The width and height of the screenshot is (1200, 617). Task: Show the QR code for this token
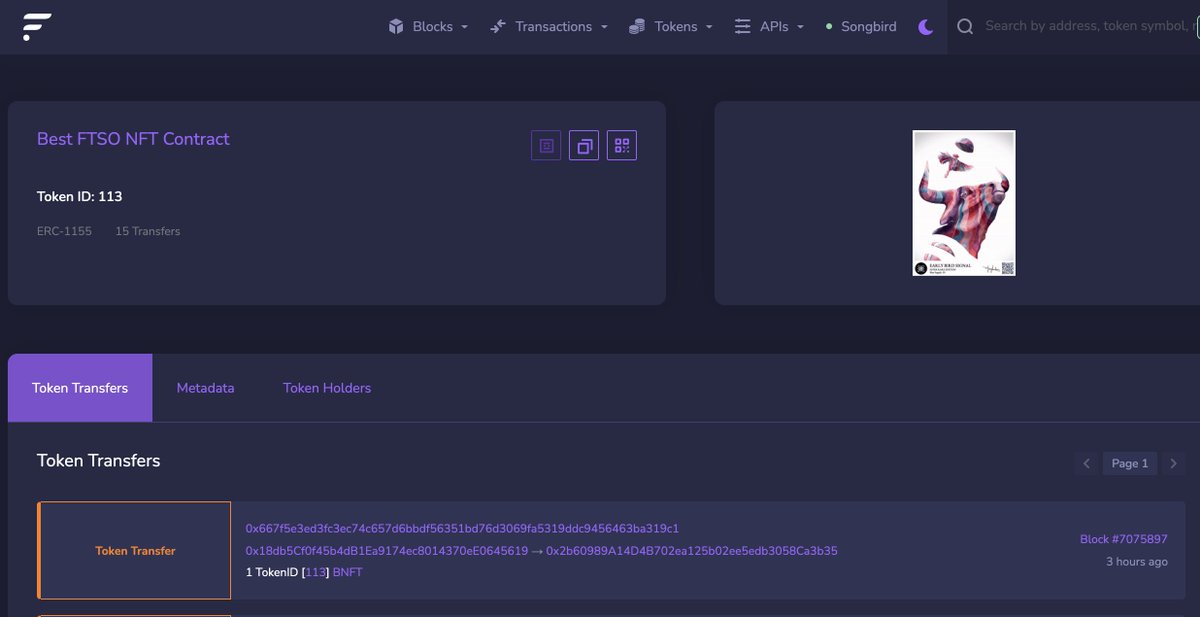pyautogui.click(x=622, y=146)
